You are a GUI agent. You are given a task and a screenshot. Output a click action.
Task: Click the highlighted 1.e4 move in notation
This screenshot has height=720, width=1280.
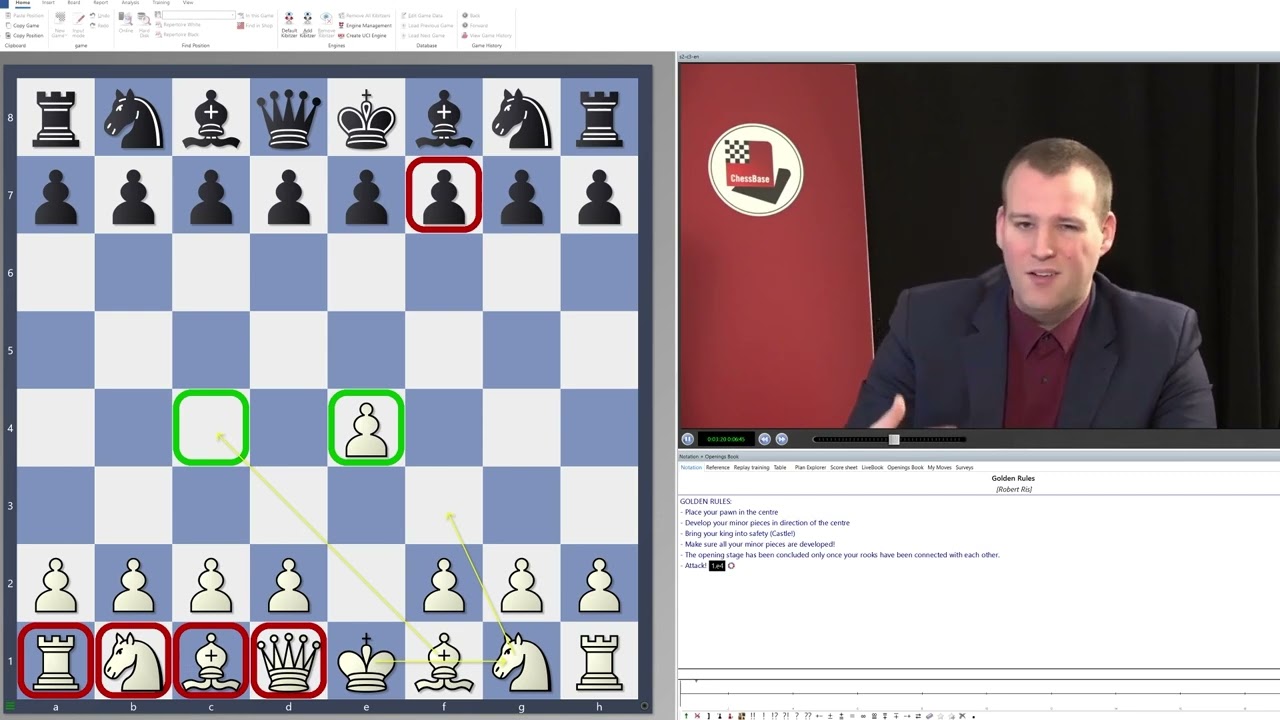(716, 566)
